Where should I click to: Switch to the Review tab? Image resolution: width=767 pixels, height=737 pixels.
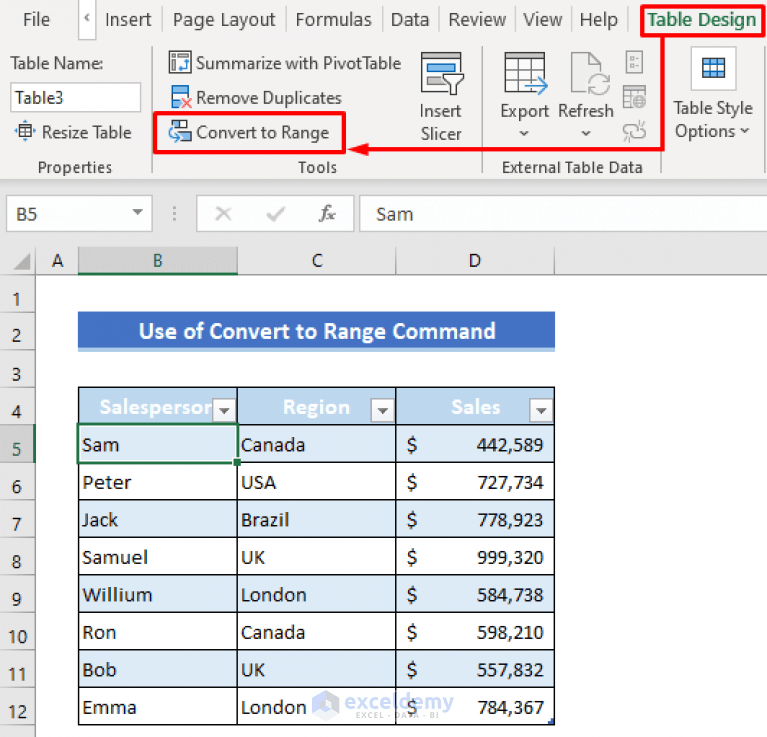(x=477, y=20)
